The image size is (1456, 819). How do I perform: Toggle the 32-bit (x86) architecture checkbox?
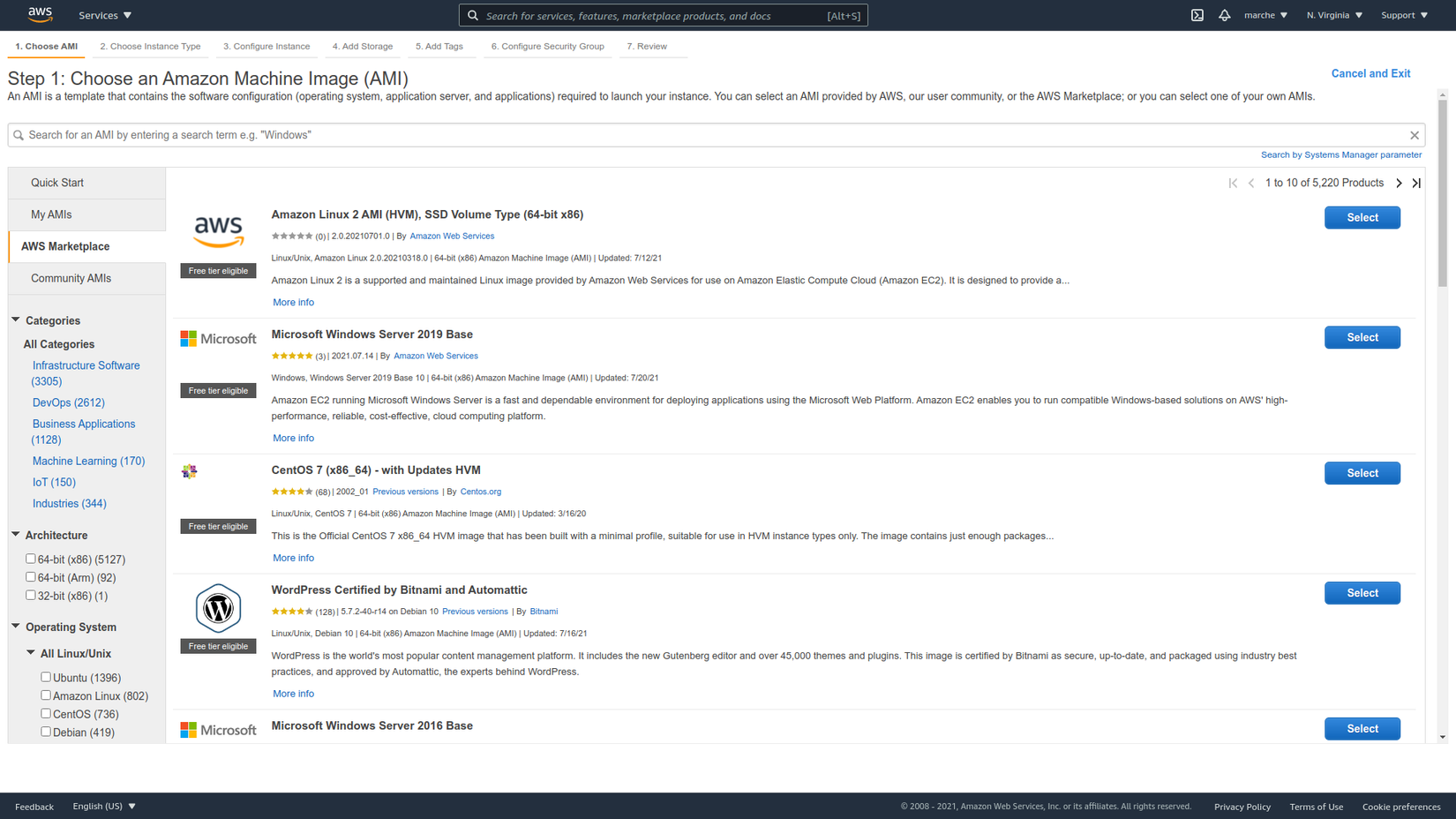pyautogui.click(x=31, y=595)
